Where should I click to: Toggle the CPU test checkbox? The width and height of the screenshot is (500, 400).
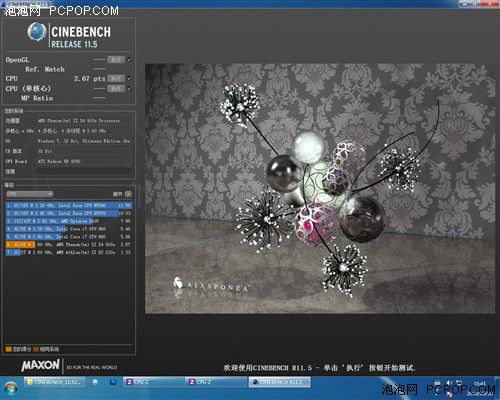point(130,79)
